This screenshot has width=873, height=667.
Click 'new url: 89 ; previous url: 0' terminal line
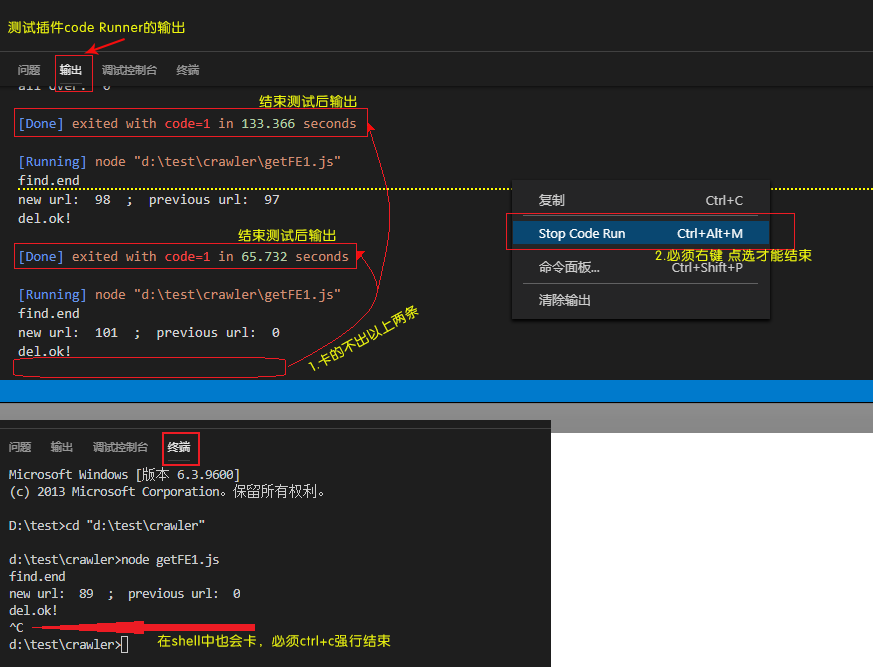(125, 594)
